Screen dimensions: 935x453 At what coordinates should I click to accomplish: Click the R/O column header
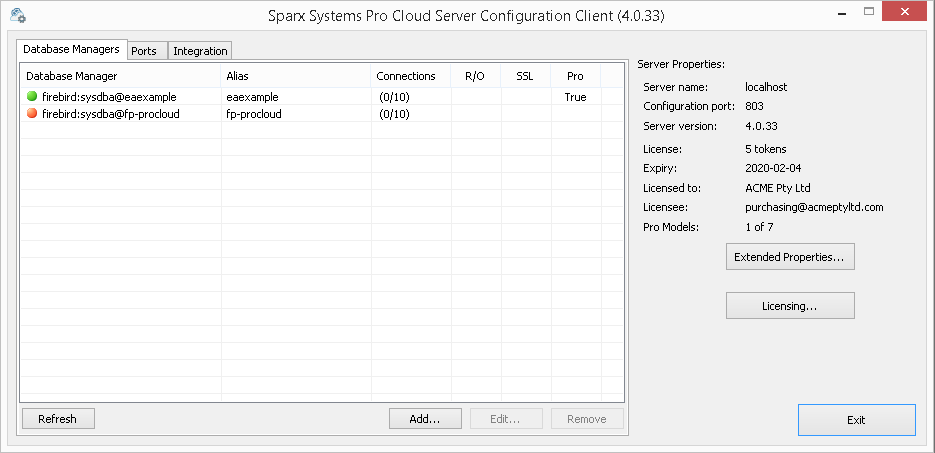point(476,76)
